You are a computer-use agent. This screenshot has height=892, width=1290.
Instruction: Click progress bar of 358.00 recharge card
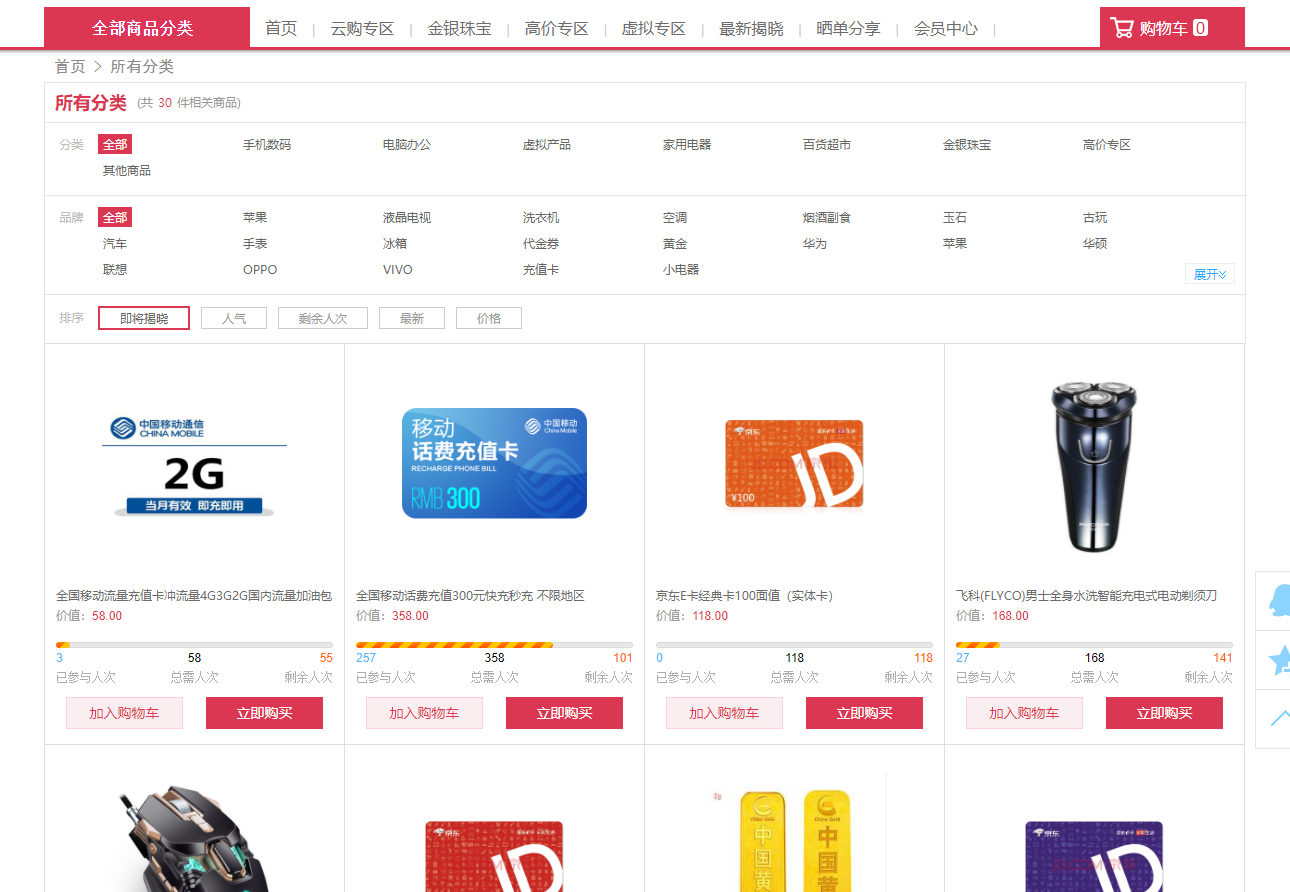point(494,645)
